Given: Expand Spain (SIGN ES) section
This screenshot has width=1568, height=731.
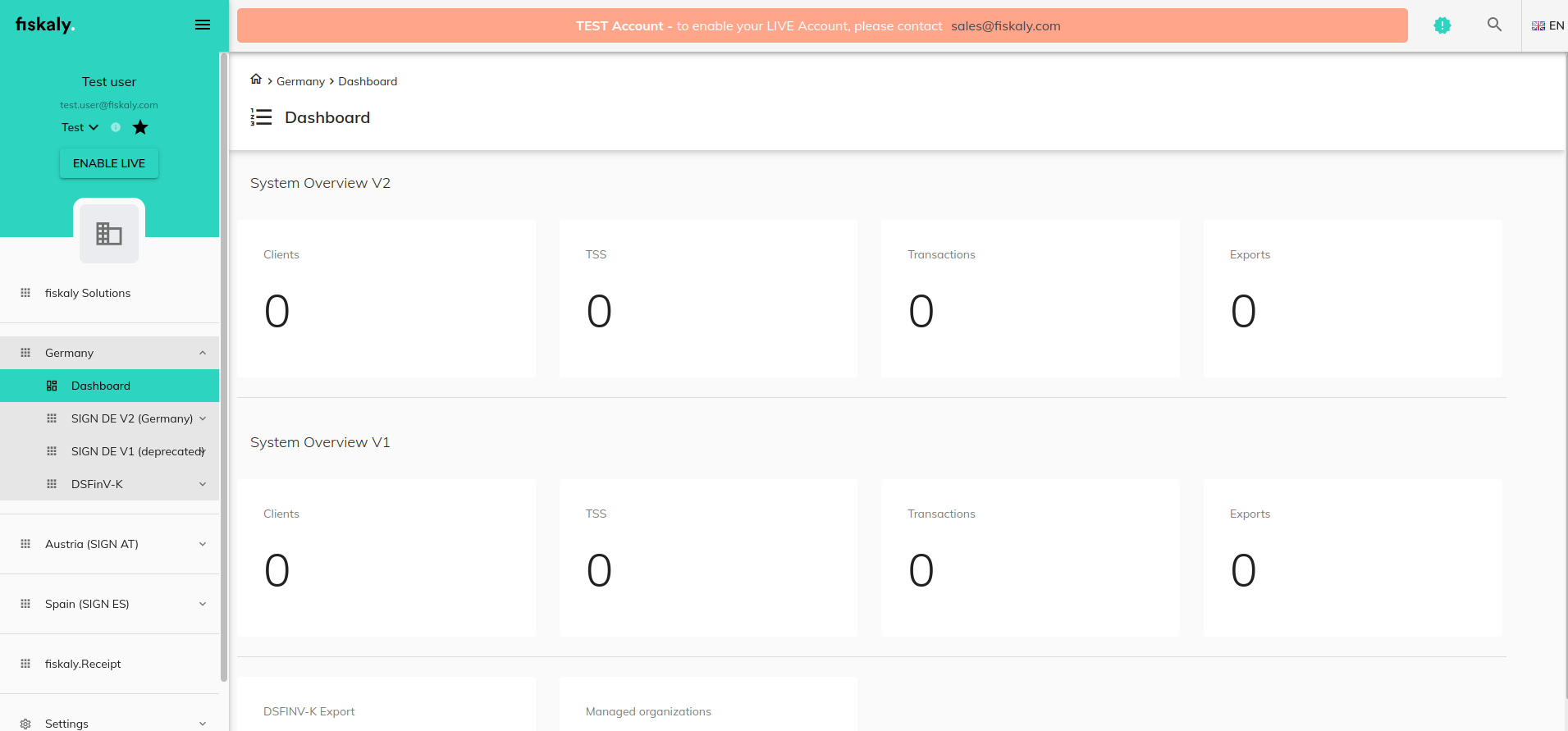Looking at the screenshot, I should point(202,604).
